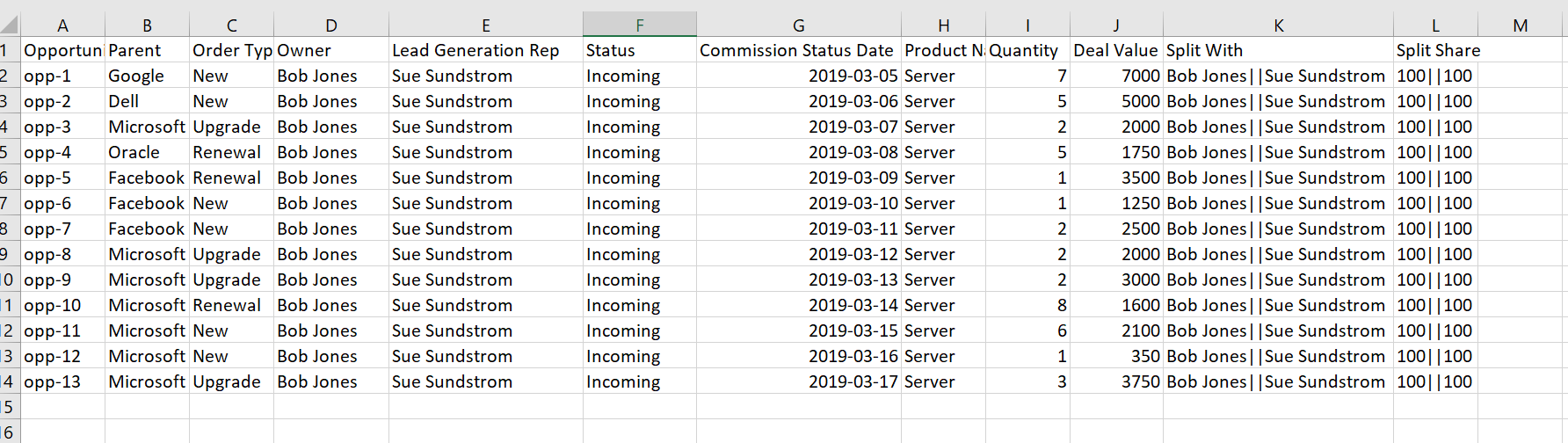
Task: Select column G header
Action: point(799,25)
